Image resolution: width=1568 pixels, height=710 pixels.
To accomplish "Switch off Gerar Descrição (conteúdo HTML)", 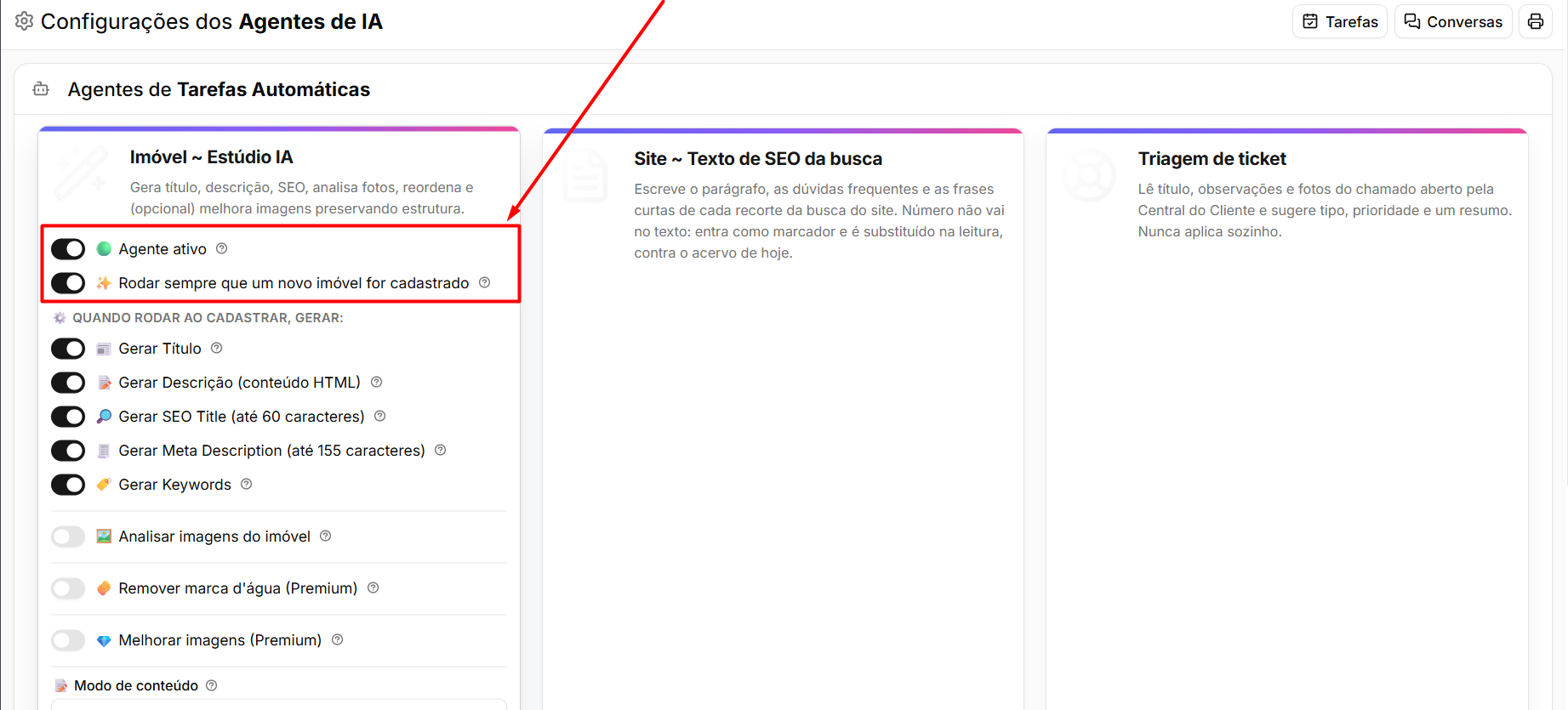I will pyautogui.click(x=68, y=382).
